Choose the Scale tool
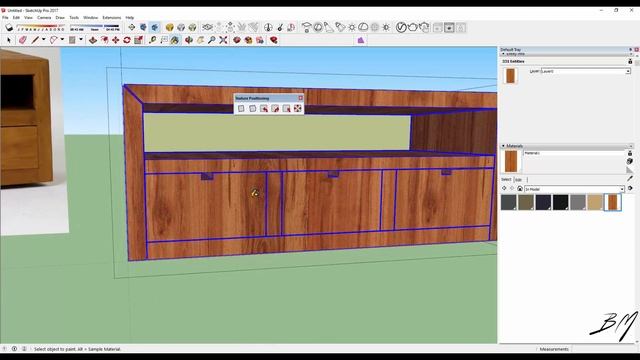The width and height of the screenshot is (640, 360). click(x=138, y=40)
